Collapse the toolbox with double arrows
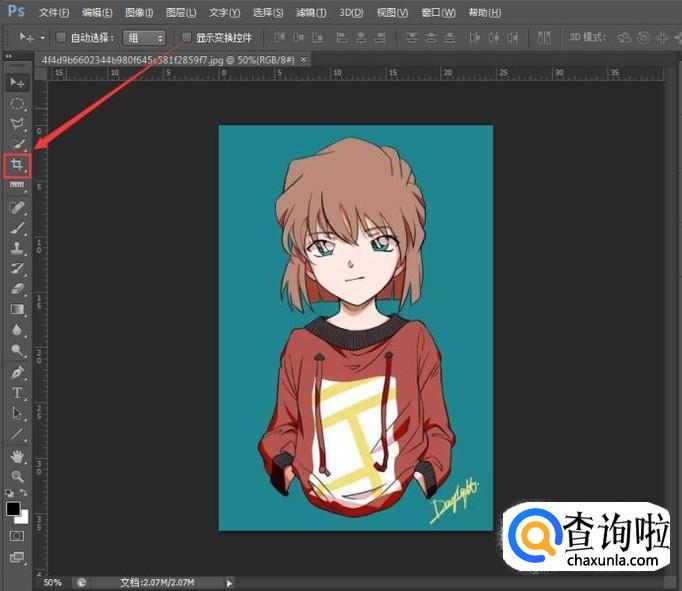This screenshot has width=682, height=591. [x=9, y=57]
